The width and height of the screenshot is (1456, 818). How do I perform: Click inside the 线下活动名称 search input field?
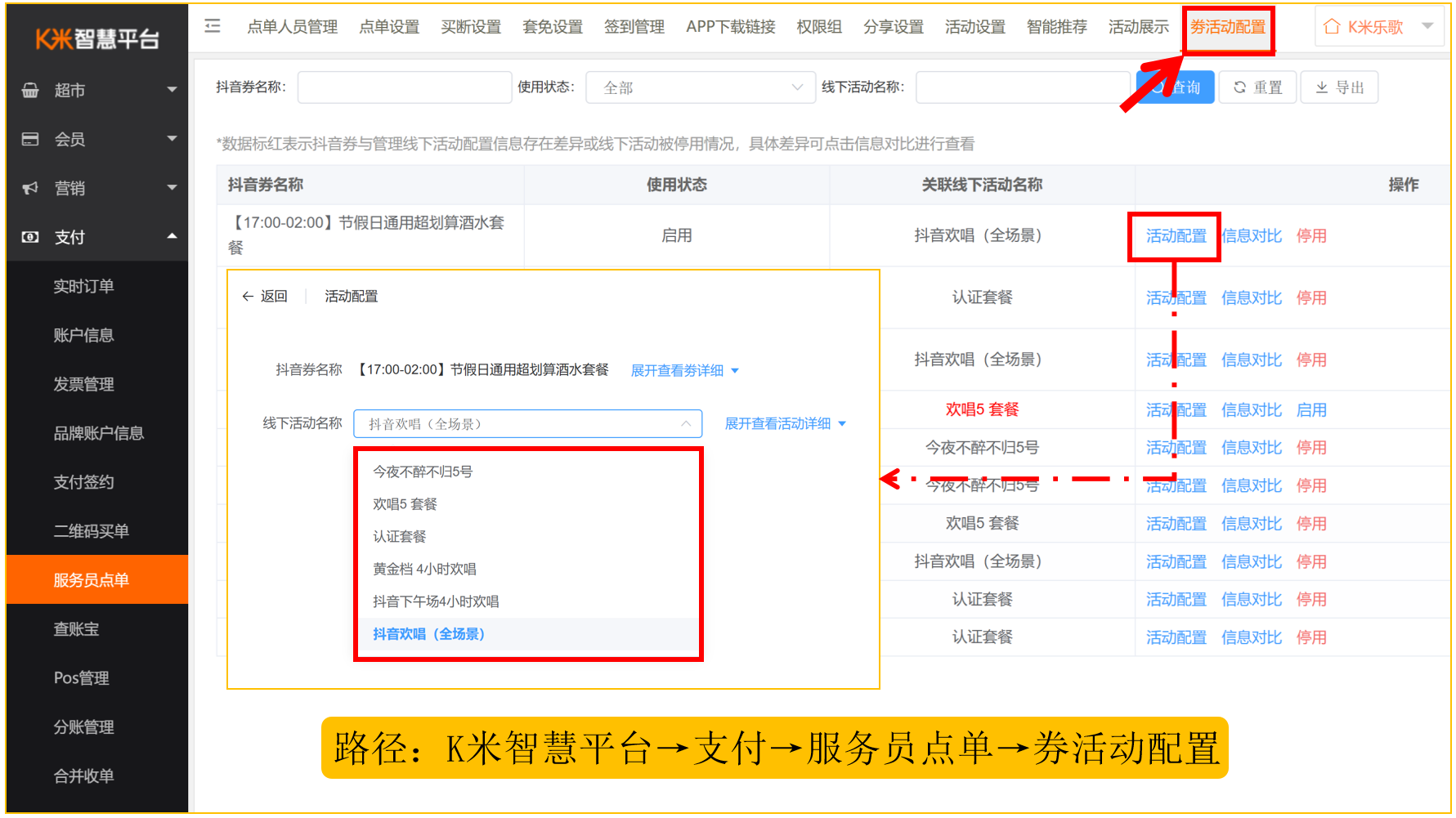coord(1024,87)
